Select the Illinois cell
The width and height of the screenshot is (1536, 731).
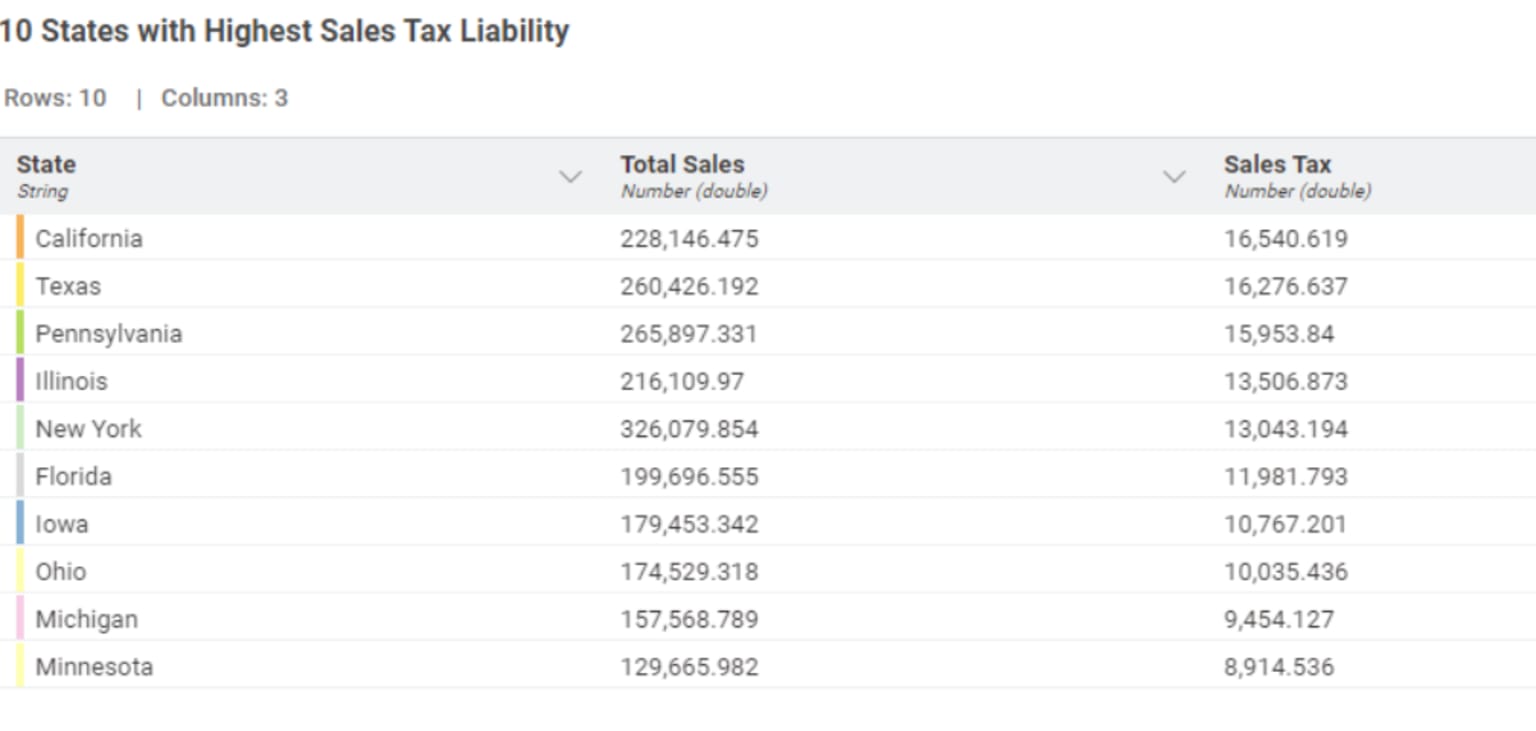click(71, 381)
